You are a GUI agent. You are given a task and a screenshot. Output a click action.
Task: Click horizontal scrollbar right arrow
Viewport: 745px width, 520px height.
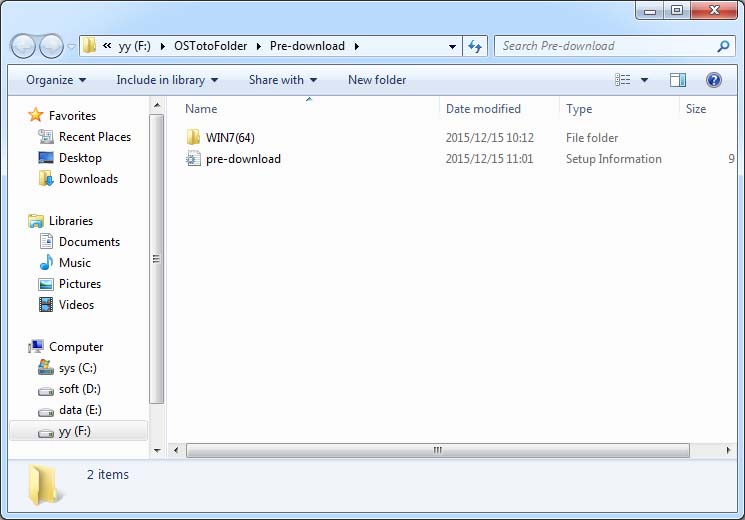(728, 450)
